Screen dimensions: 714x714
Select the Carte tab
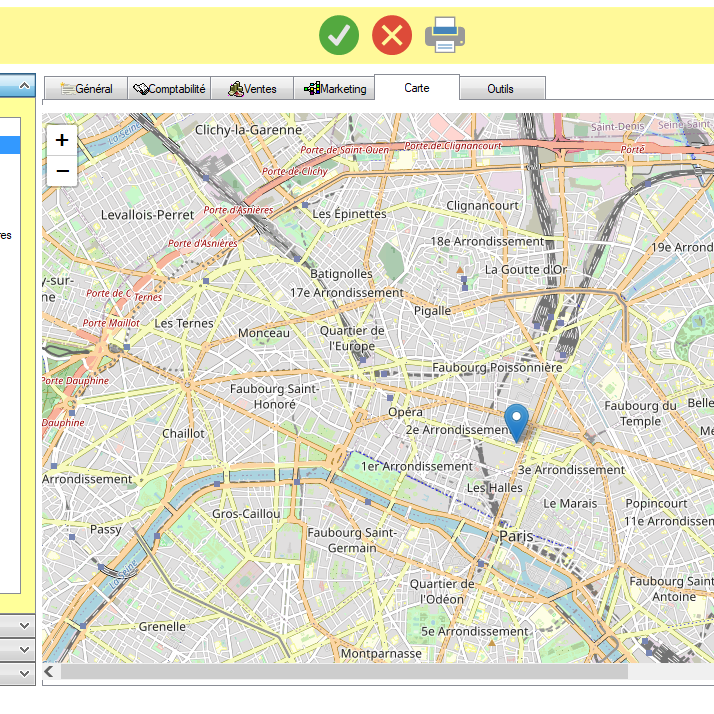coord(417,88)
